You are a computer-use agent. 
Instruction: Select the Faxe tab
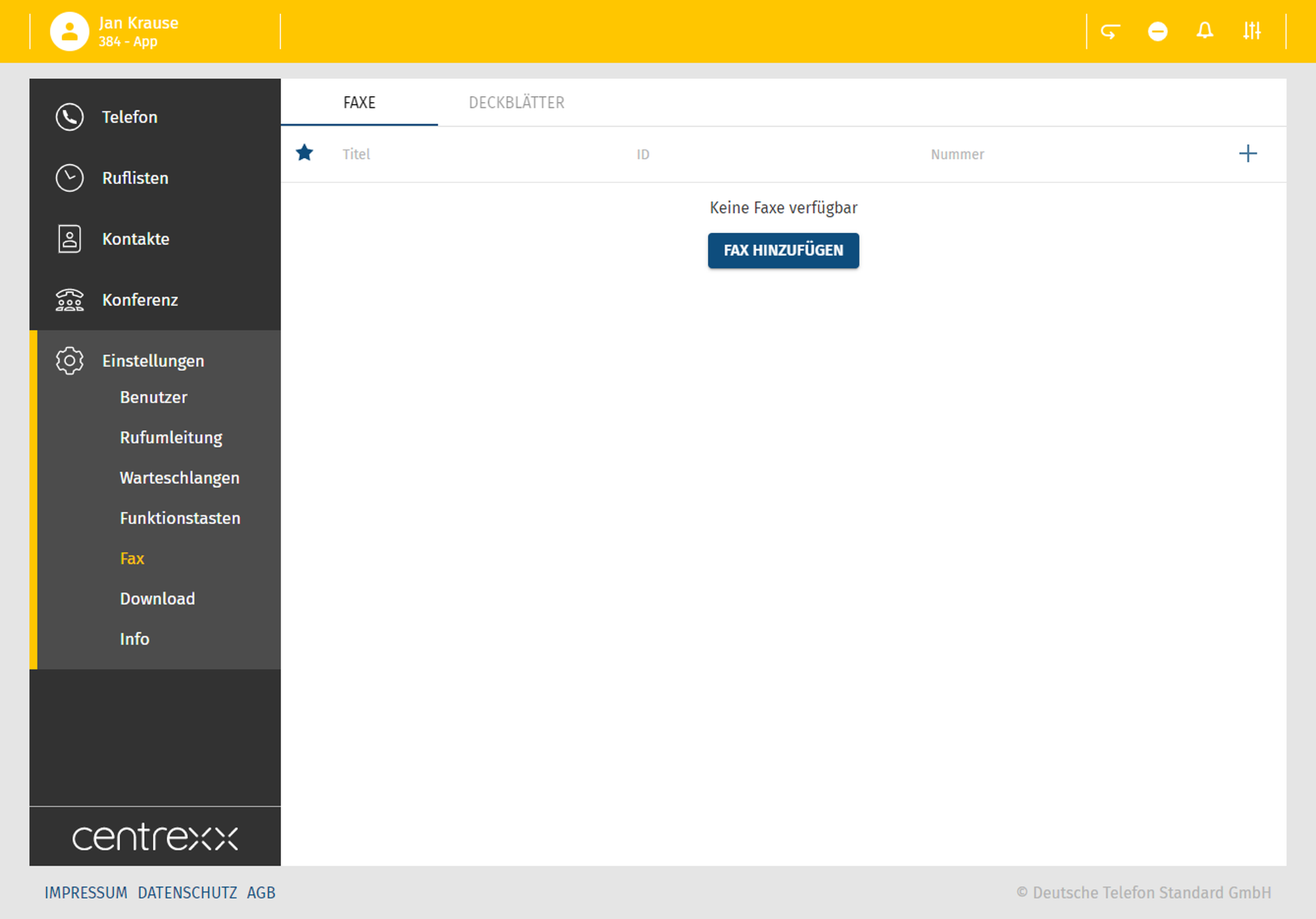coord(359,103)
